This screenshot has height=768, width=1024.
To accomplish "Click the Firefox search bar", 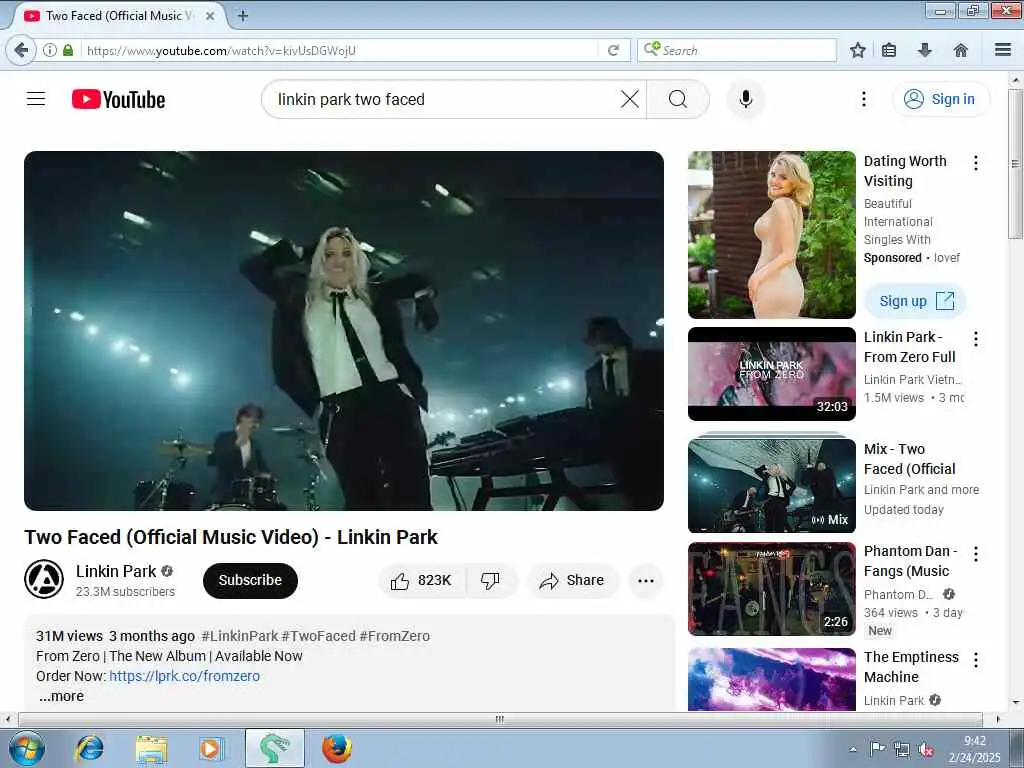I will coord(737,50).
